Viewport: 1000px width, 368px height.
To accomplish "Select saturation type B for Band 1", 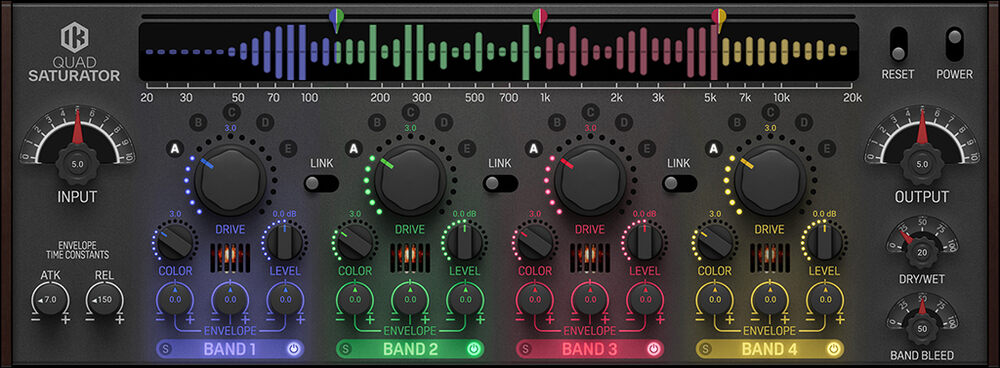I will [197, 122].
